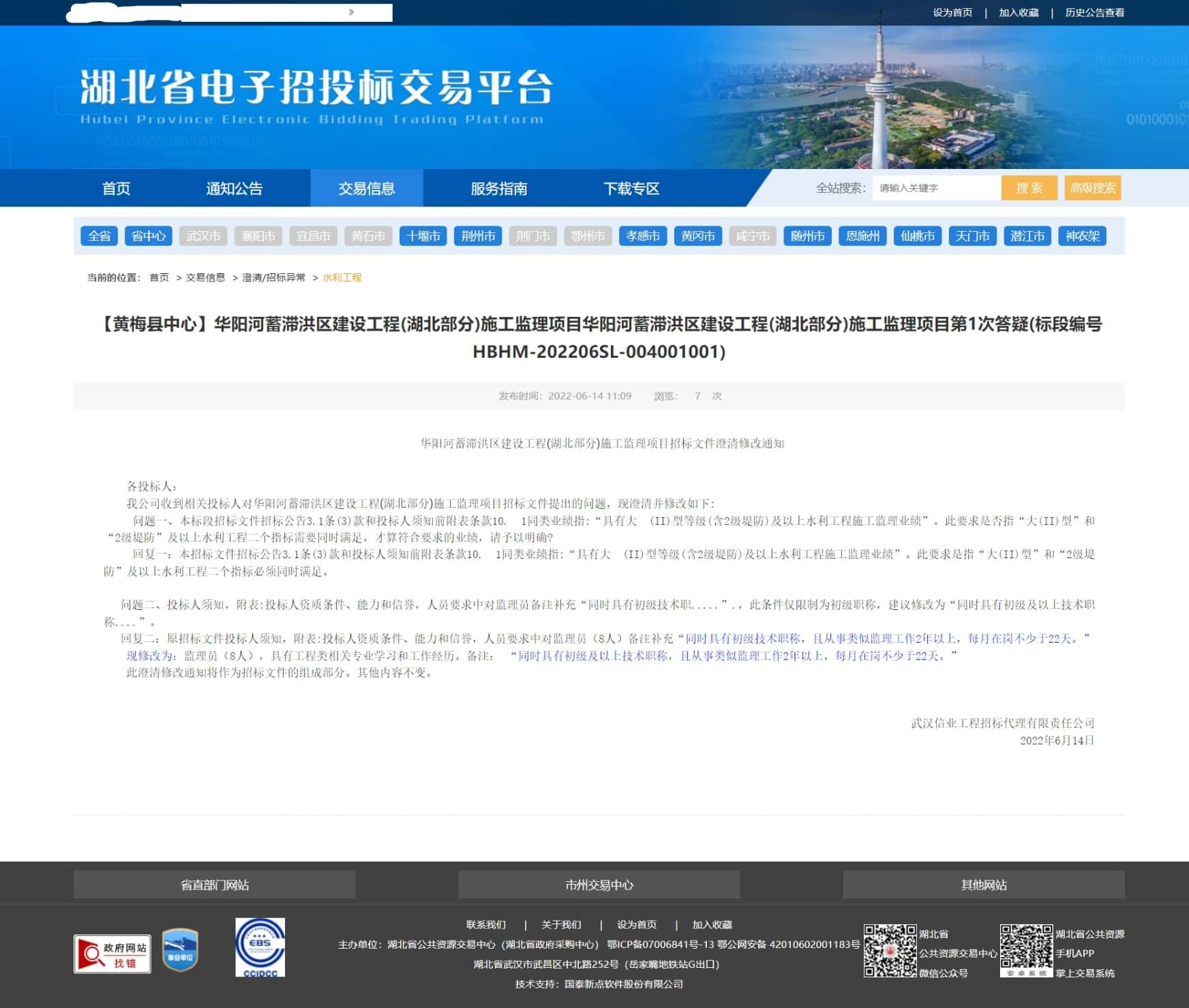Open the 交易信息 navigation tab
Image resolution: width=1189 pixels, height=1008 pixels.
pos(367,188)
